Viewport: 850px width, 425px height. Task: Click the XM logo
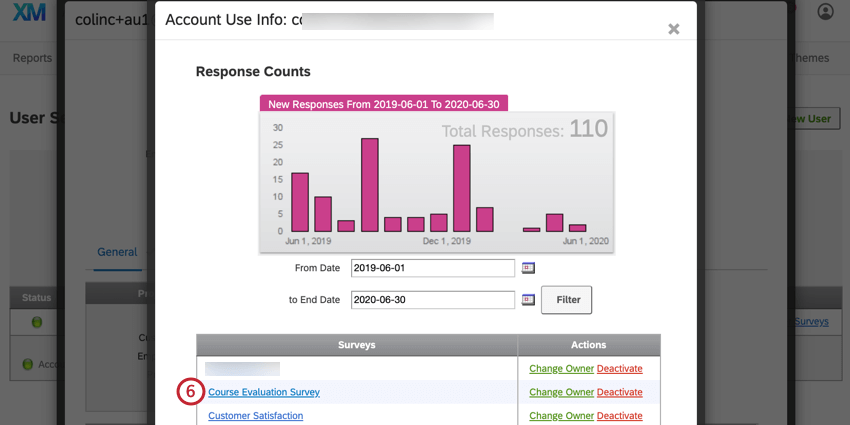click(x=30, y=13)
